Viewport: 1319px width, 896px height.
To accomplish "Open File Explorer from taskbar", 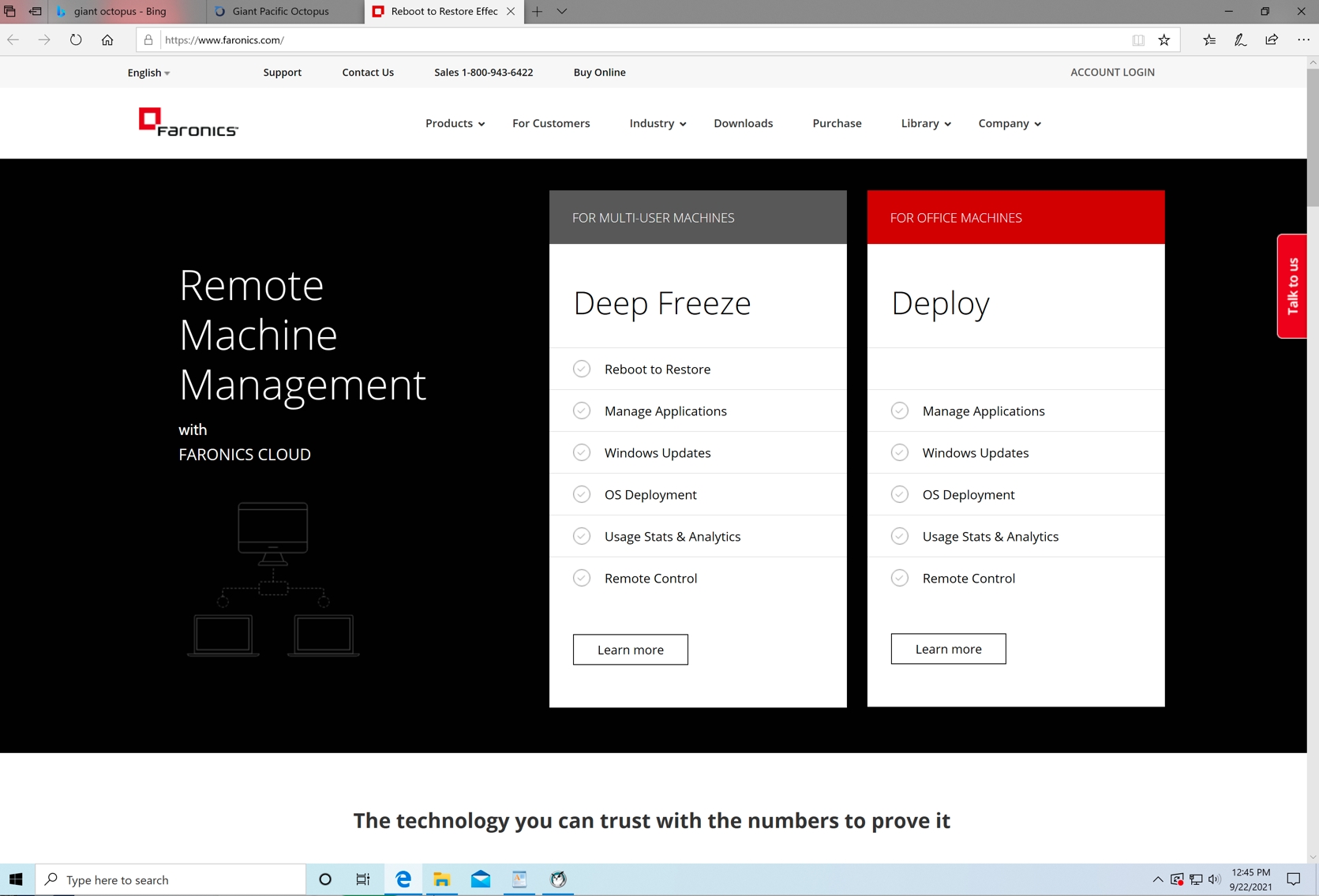I will [441, 879].
